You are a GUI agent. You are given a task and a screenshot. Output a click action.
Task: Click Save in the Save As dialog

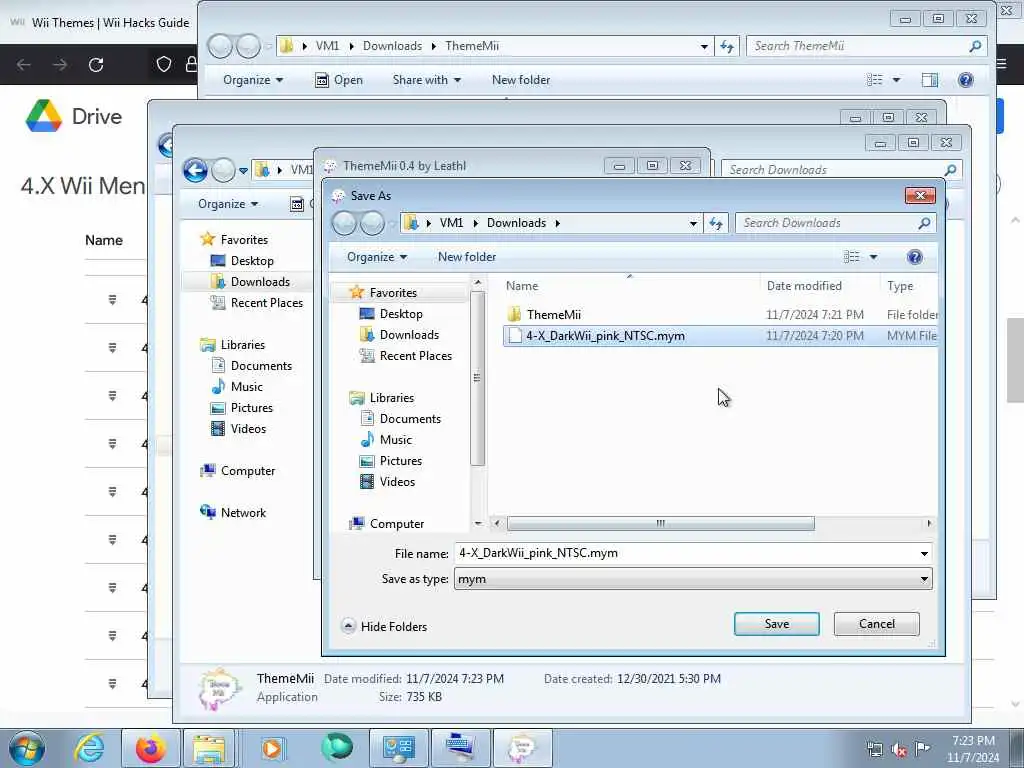[776, 624]
